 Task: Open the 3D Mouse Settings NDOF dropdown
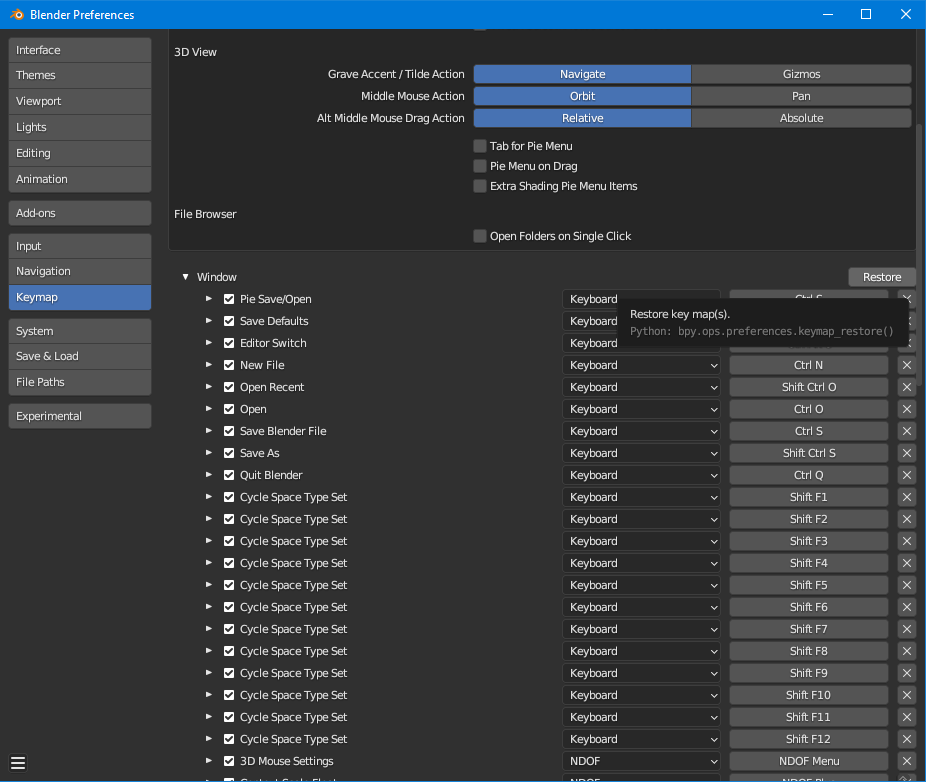pos(641,761)
